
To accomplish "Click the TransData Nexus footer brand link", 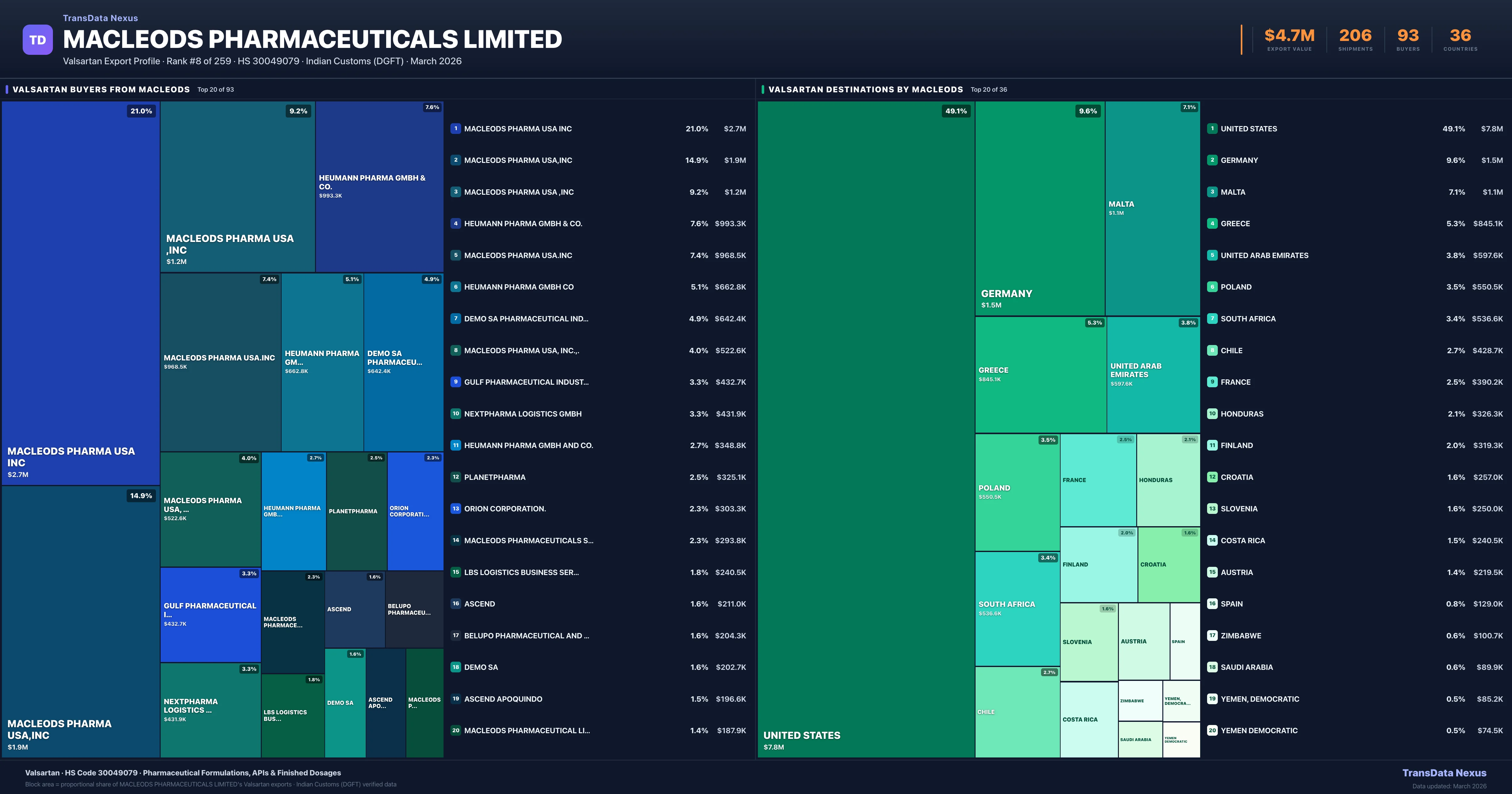I will tap(1444, 773).
